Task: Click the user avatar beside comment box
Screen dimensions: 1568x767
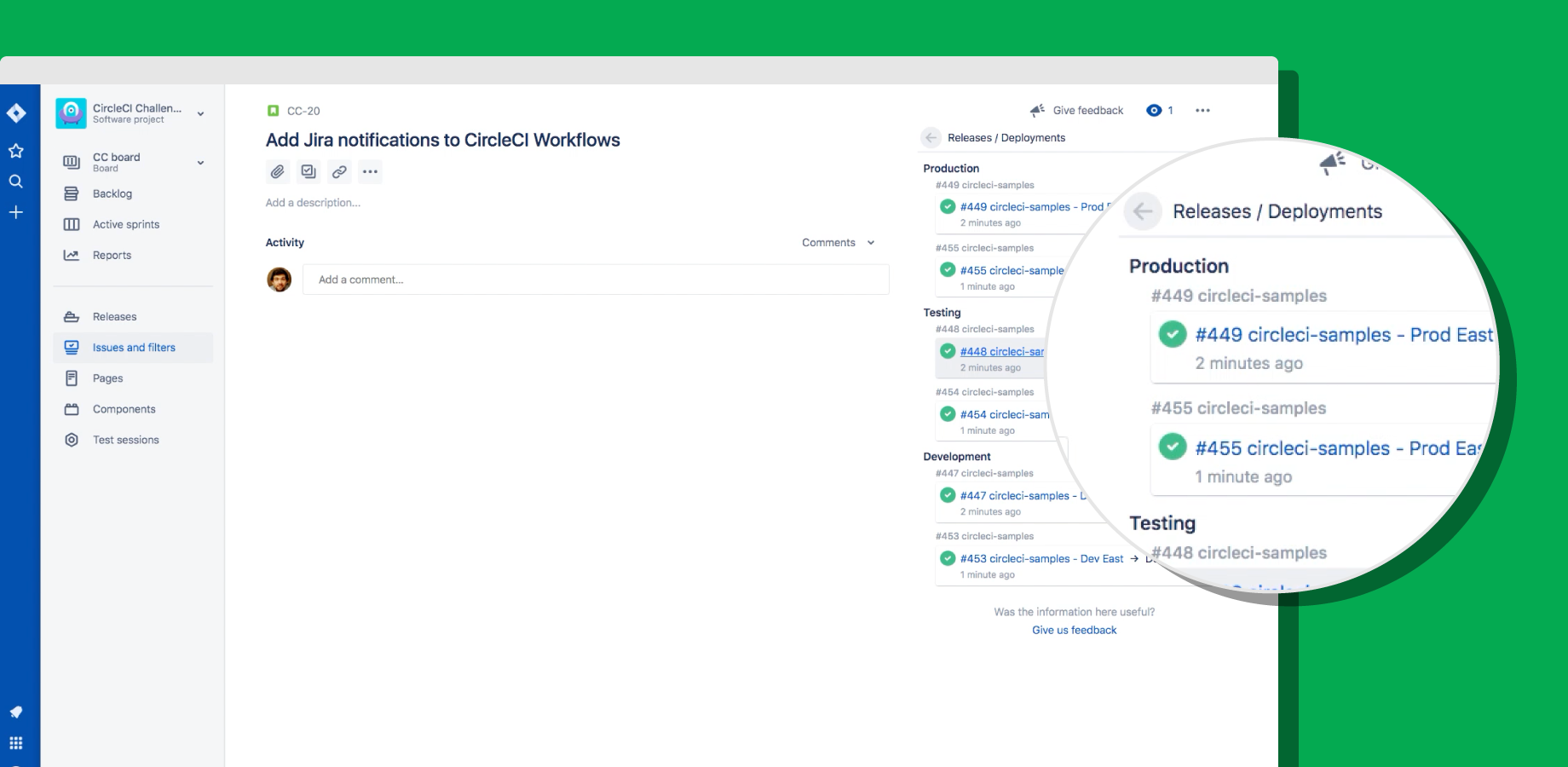Action: pos(280,280)
